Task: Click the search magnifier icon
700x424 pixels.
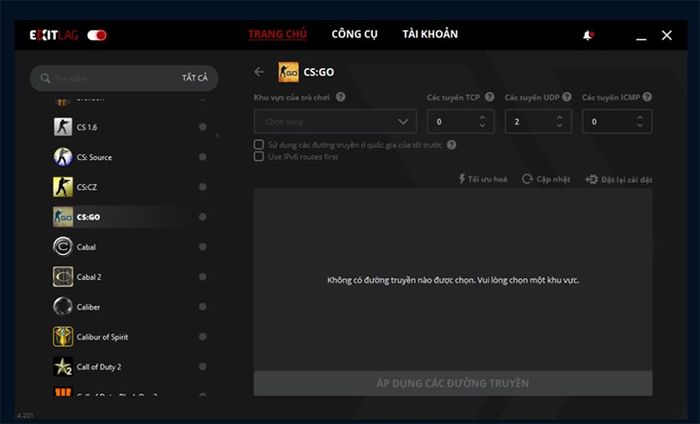Action: pos(45,78)
